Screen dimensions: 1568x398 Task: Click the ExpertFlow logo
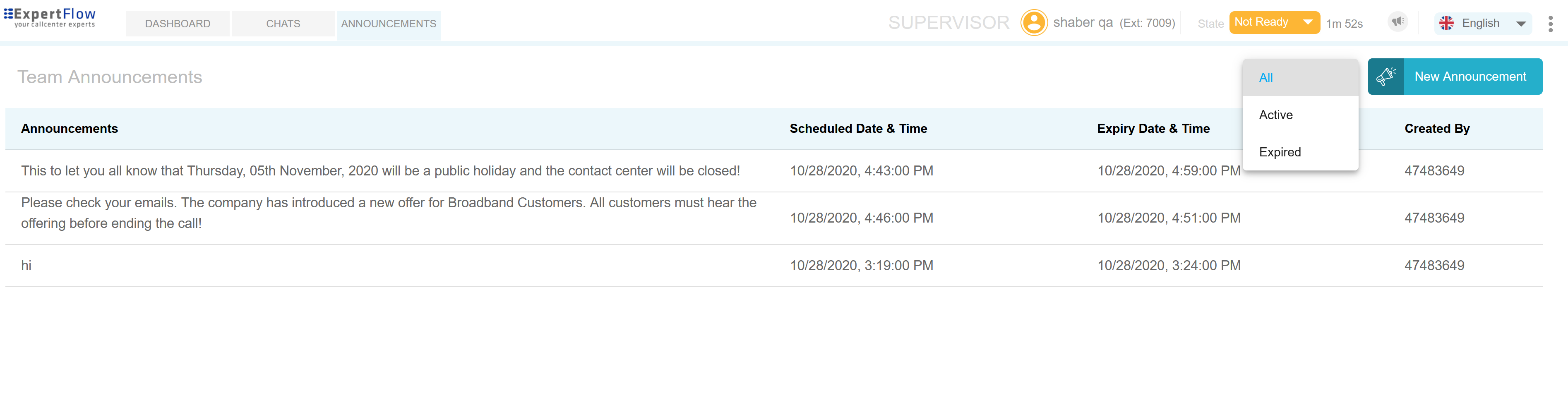[x=50, y=17]
